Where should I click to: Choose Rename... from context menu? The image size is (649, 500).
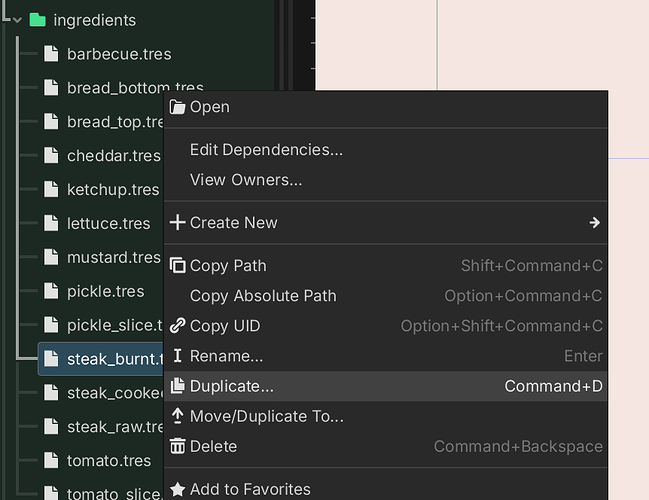coord(386,356)
